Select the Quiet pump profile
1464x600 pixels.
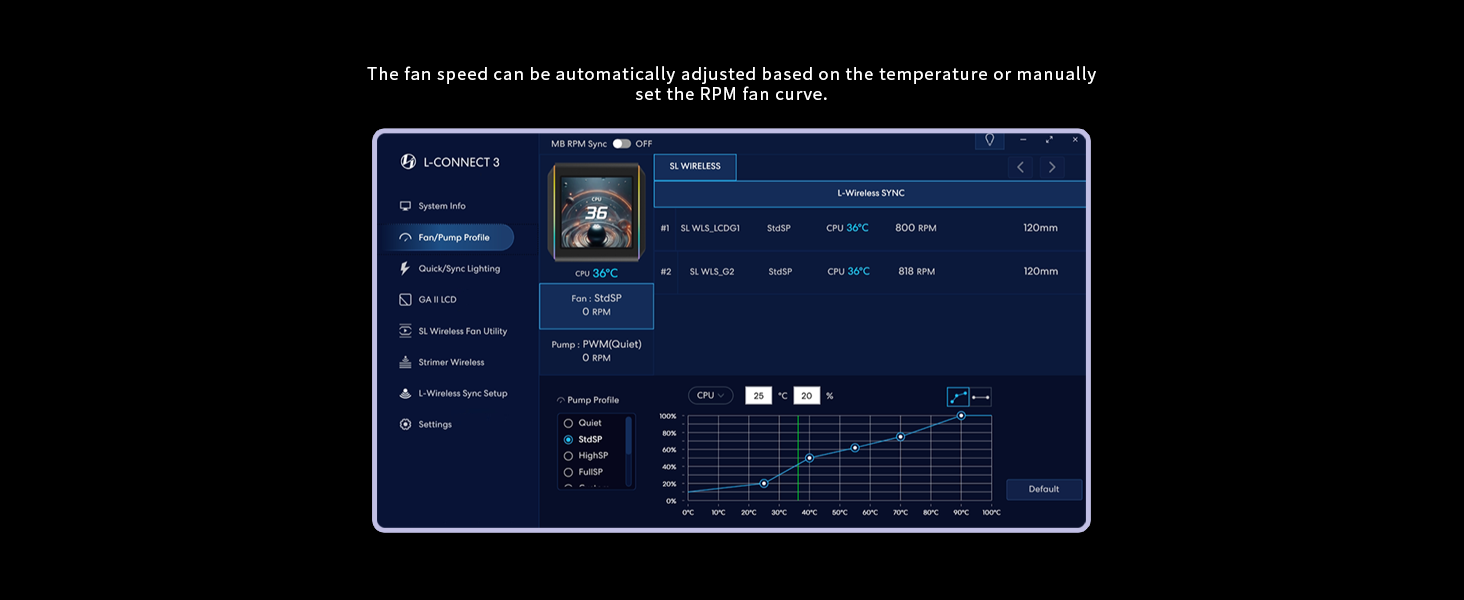coord(568,423)
